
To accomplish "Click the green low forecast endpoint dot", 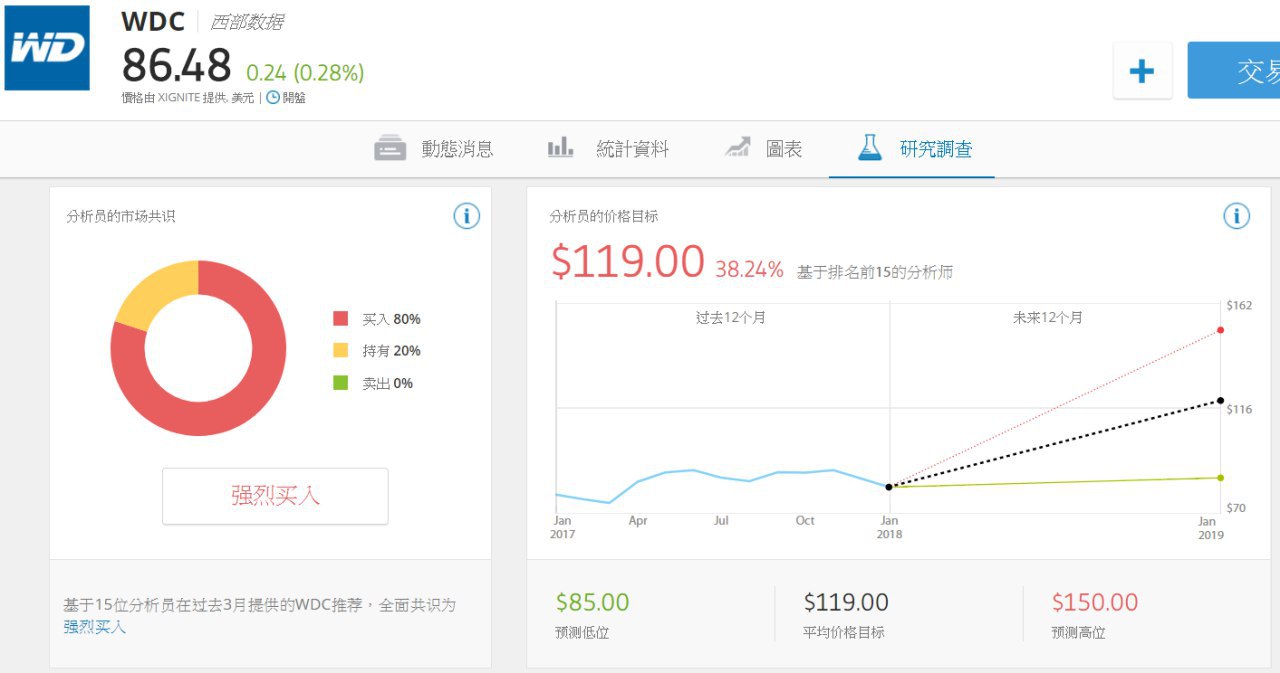I will [x=1220, y=478].
